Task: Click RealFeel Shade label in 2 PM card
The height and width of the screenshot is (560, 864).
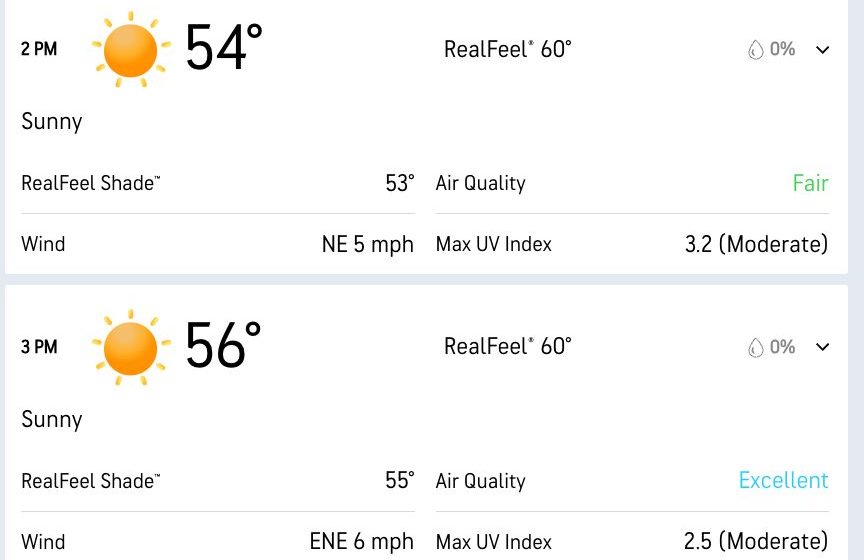Action: [x=90, y=183]
